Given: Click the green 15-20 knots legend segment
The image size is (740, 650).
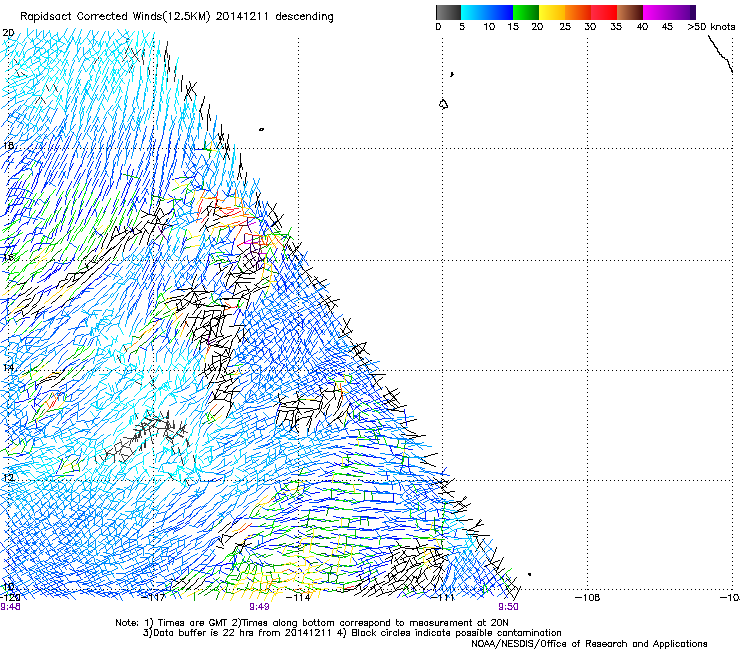Looking at the screenshot, I should click(526, 12).
